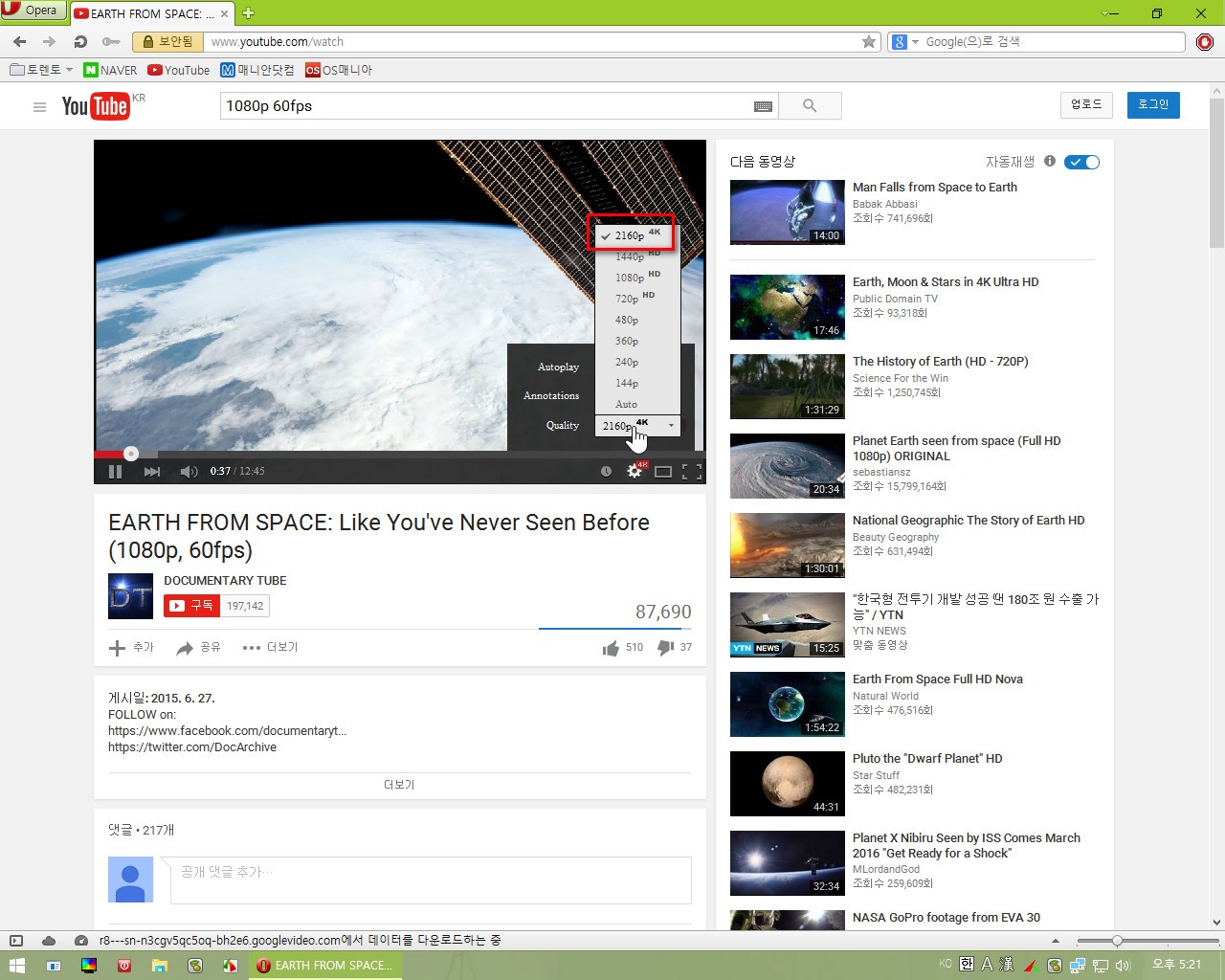The width and height of the screenshot is (1225, 980).
Task: Click the share arrow icon
Action: pos(185,648)
